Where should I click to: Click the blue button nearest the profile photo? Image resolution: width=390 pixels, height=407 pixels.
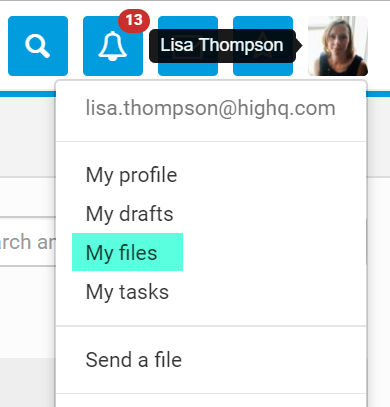coord(263,69)
